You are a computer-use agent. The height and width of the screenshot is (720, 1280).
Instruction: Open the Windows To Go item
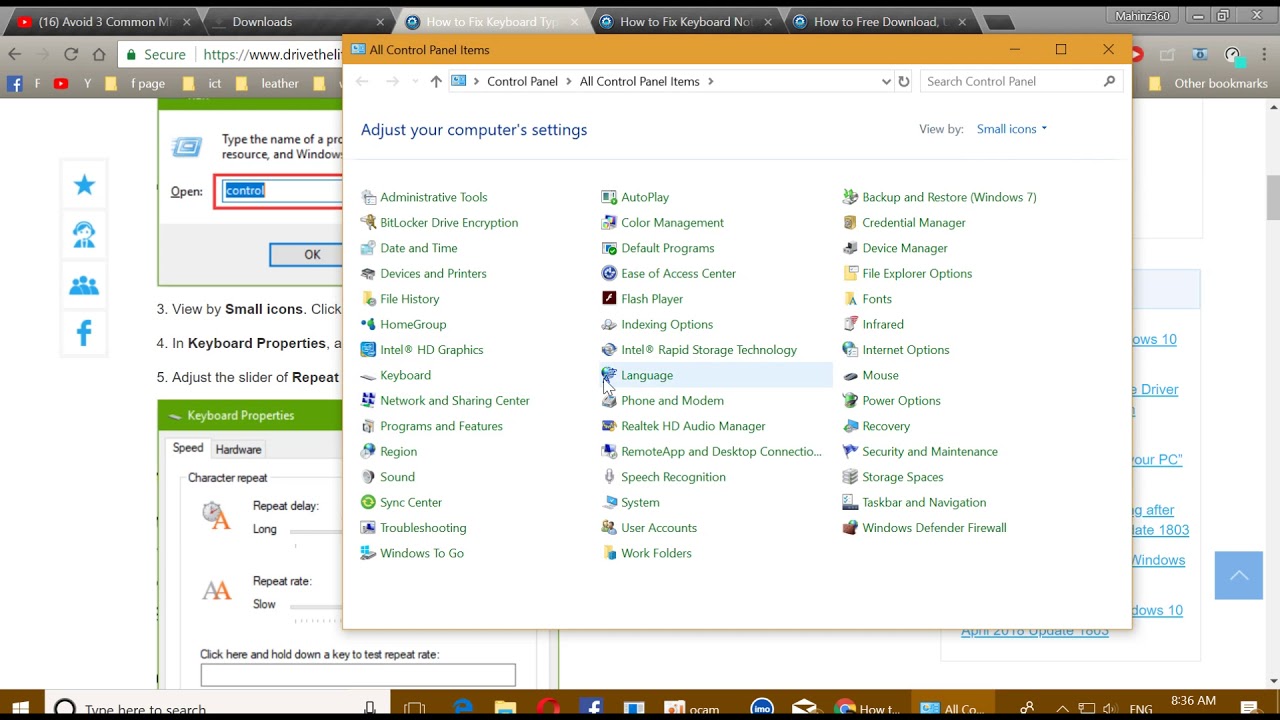tap(421, 553)
